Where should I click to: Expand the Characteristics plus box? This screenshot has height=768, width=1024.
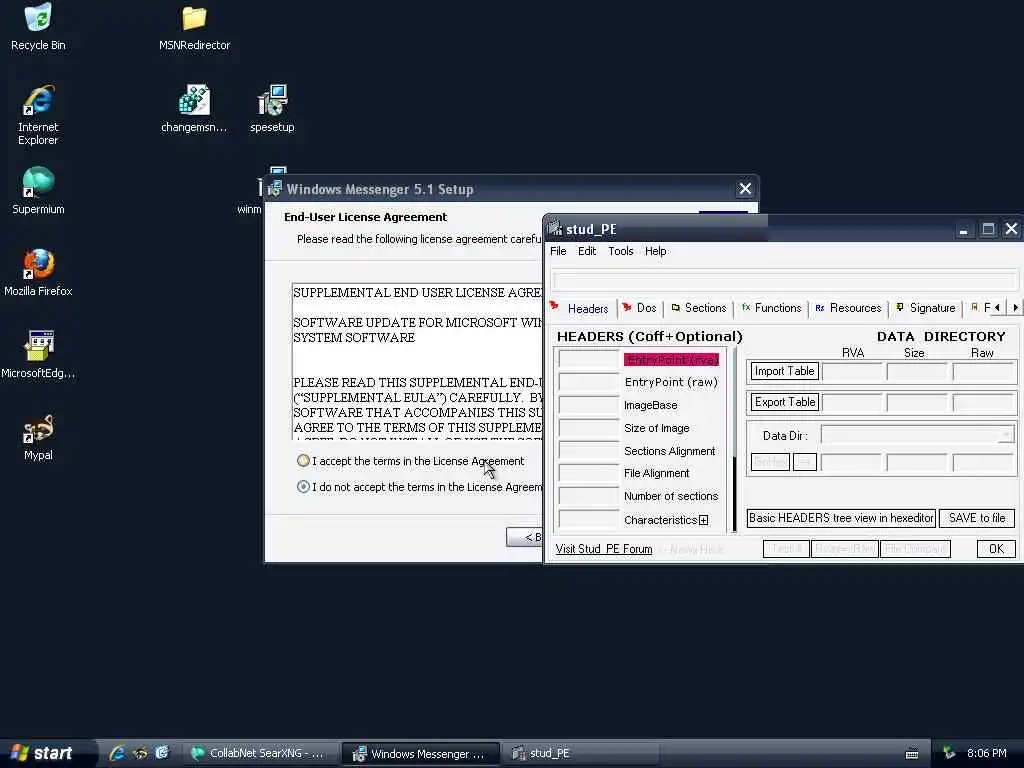pyautogui.click(x=703, y=520)
